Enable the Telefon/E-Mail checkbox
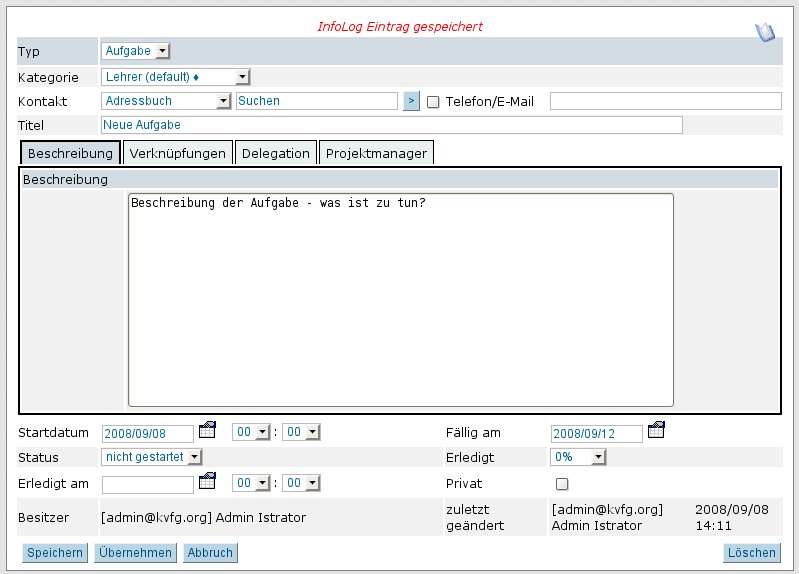The image size is (799, 574). tap(434, 102)
